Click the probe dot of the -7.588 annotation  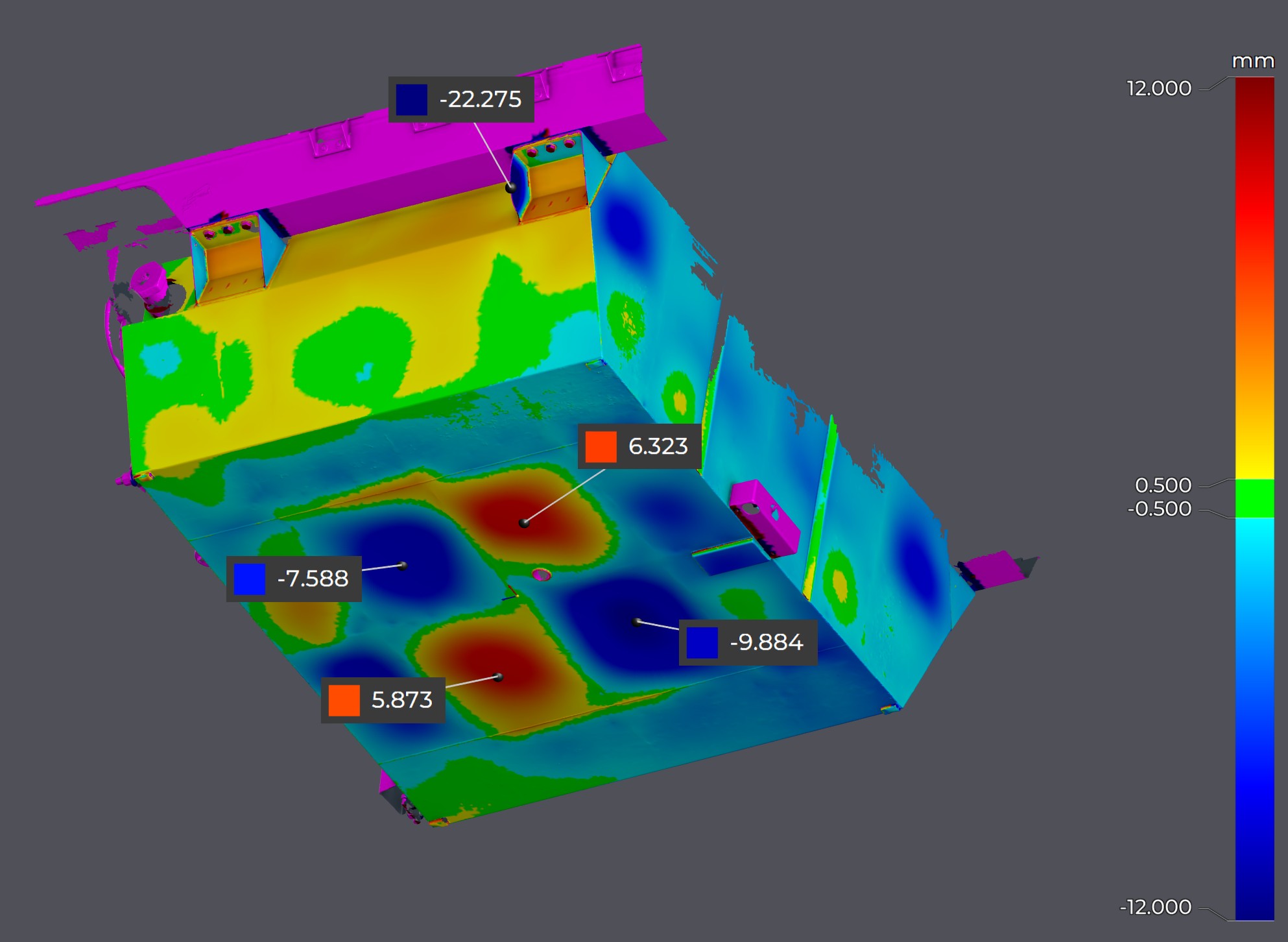tap(403, 566)
